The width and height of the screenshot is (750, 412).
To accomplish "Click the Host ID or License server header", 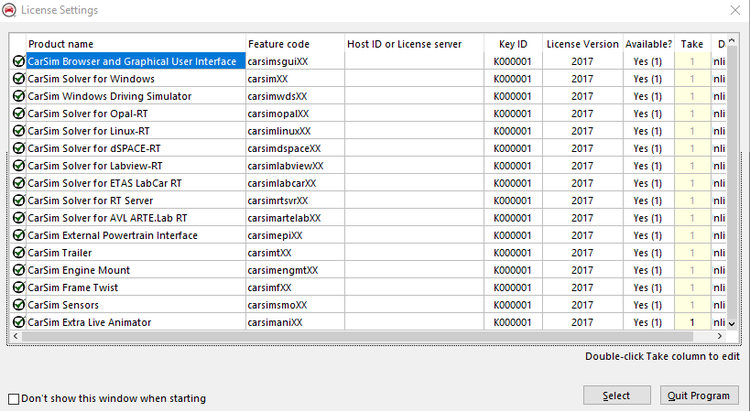I will point(404,44).
